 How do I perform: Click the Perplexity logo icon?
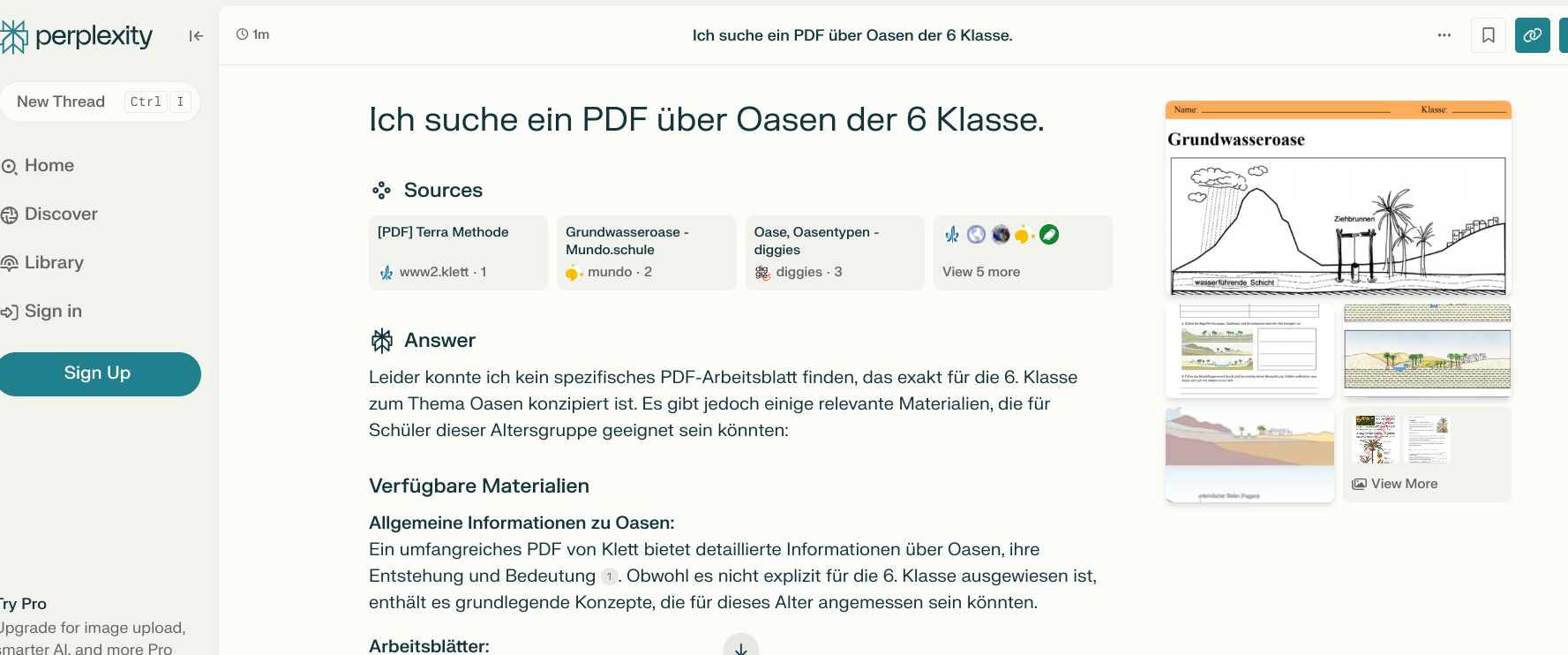tap(15, 36)
